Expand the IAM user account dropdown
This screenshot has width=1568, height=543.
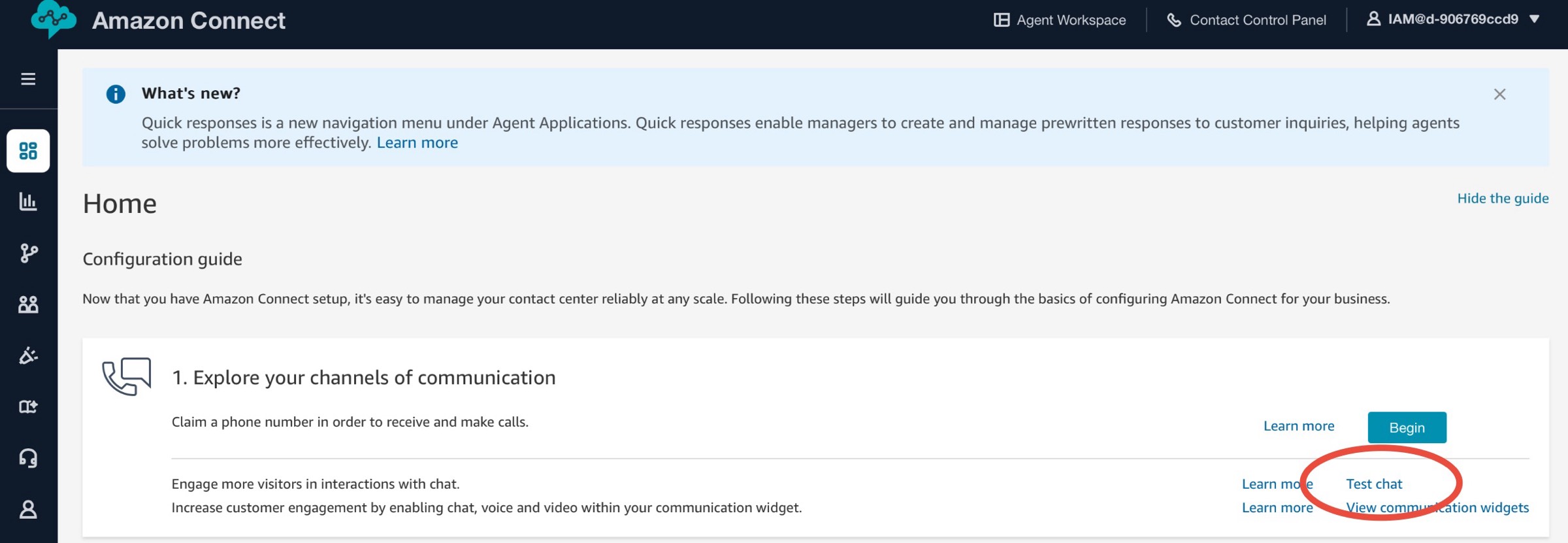1453,19
